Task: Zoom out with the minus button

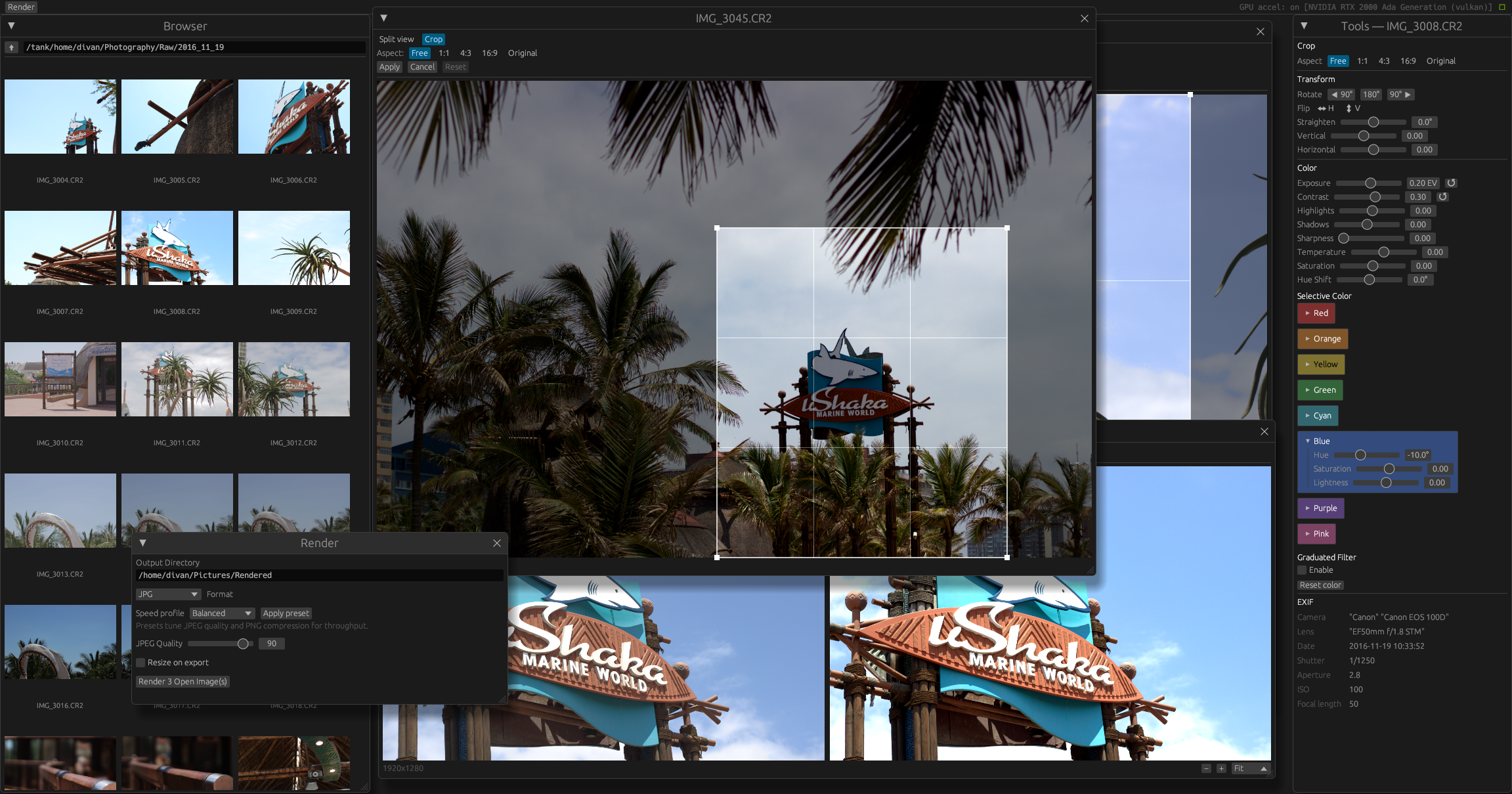Action: pos(1206,768)
